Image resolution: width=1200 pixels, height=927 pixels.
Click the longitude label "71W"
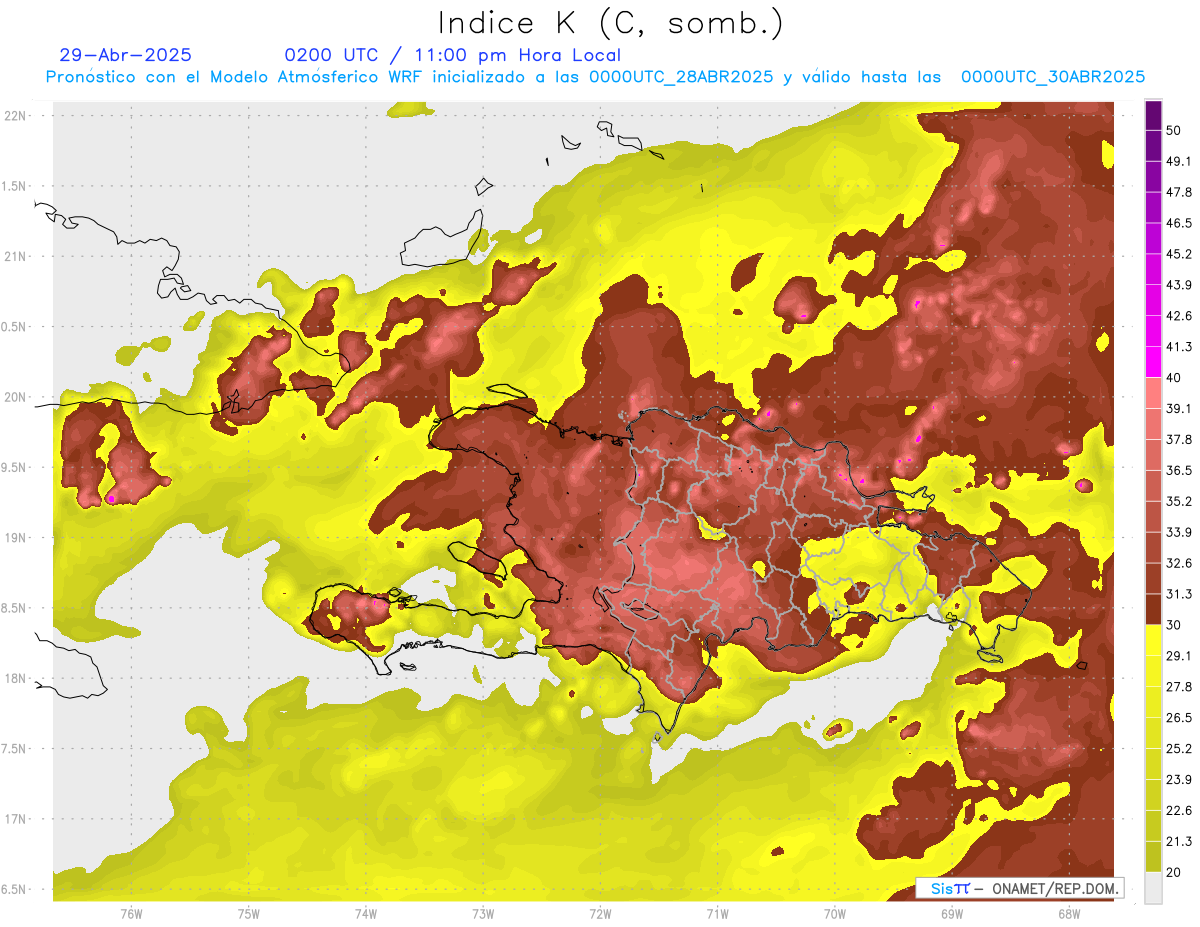click(717, 915)
